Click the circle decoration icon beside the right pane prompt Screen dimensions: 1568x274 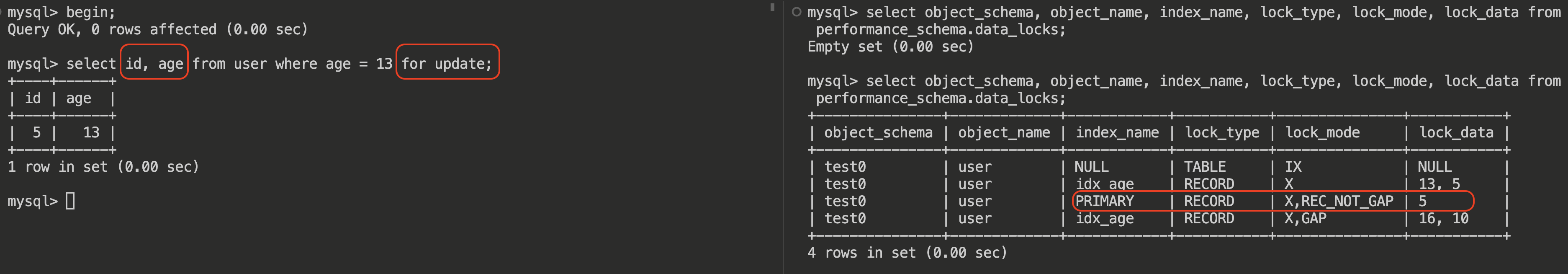click(x=796, y=12)
